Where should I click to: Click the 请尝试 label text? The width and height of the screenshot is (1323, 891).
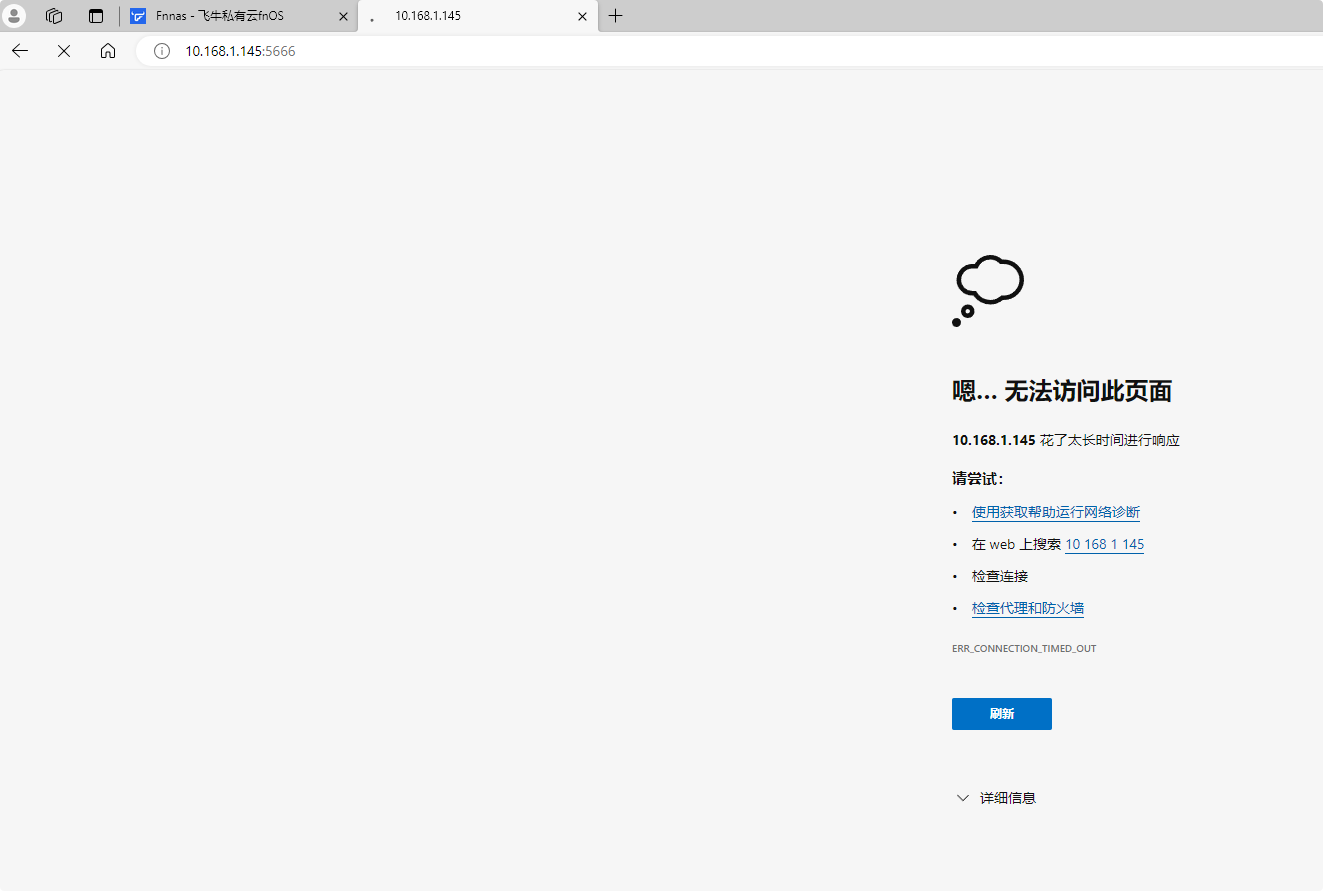pos(978,478)
